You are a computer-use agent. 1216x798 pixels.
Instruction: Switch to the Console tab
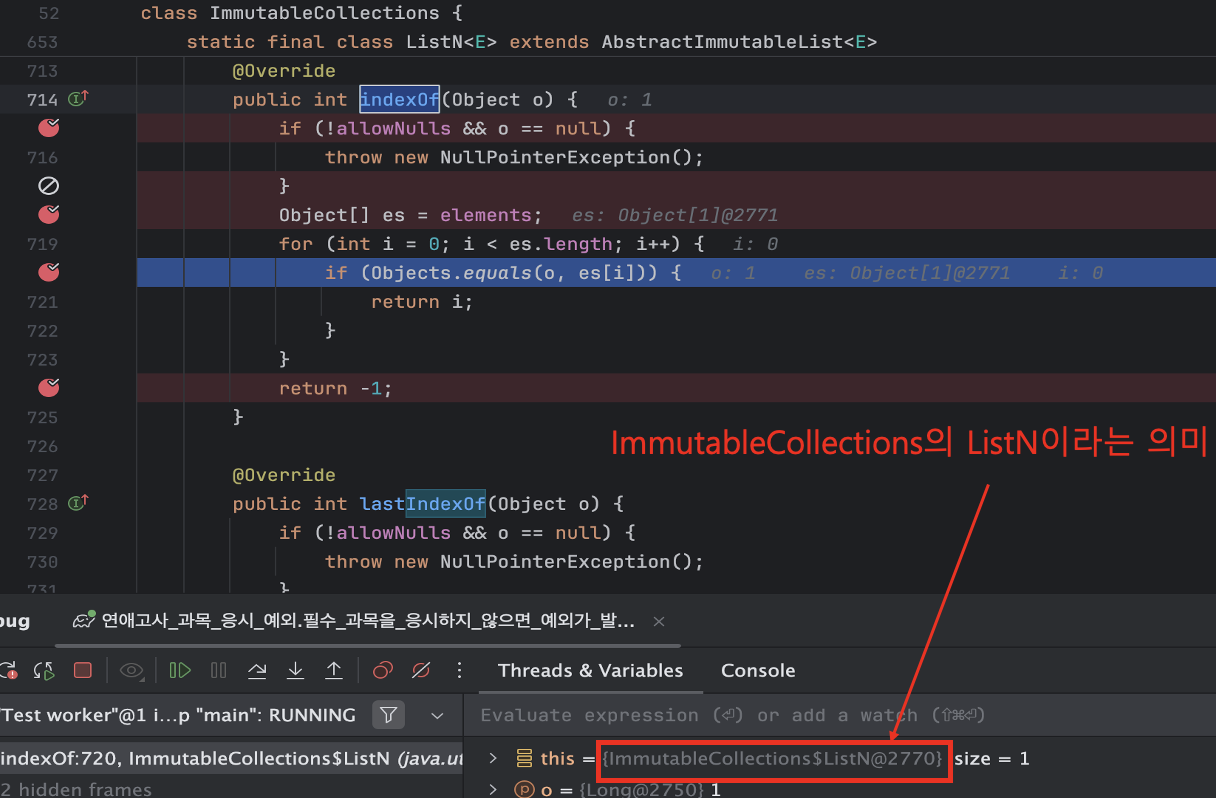(758, 670)
